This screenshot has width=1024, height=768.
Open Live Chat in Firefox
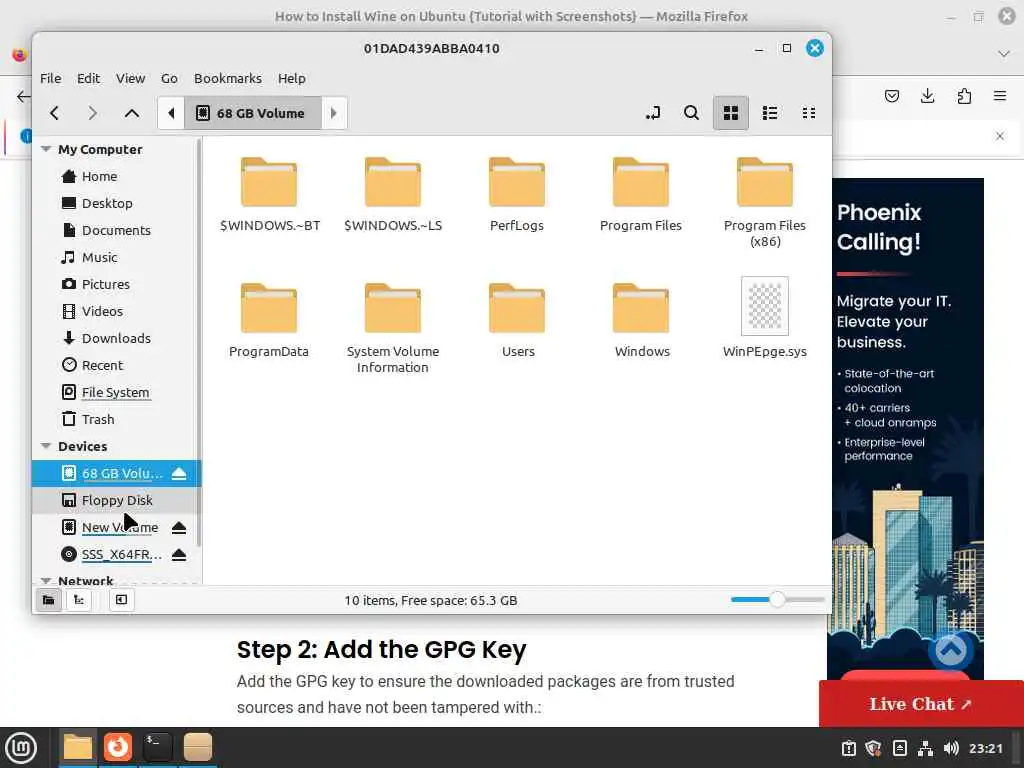921,704
